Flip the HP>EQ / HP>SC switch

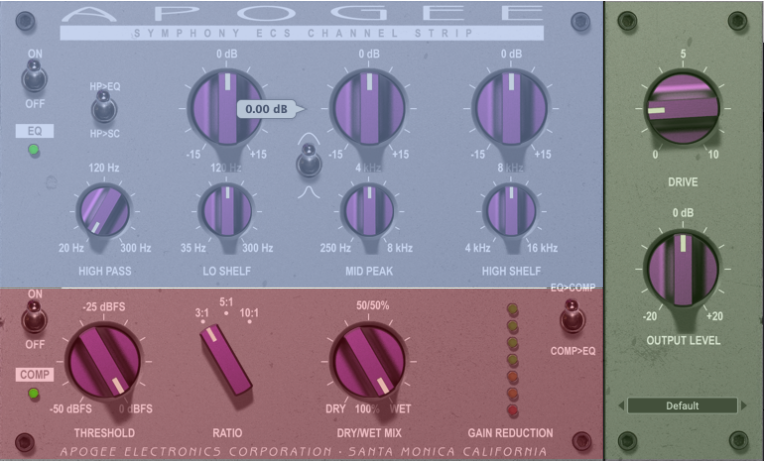(x=104, y=108)
